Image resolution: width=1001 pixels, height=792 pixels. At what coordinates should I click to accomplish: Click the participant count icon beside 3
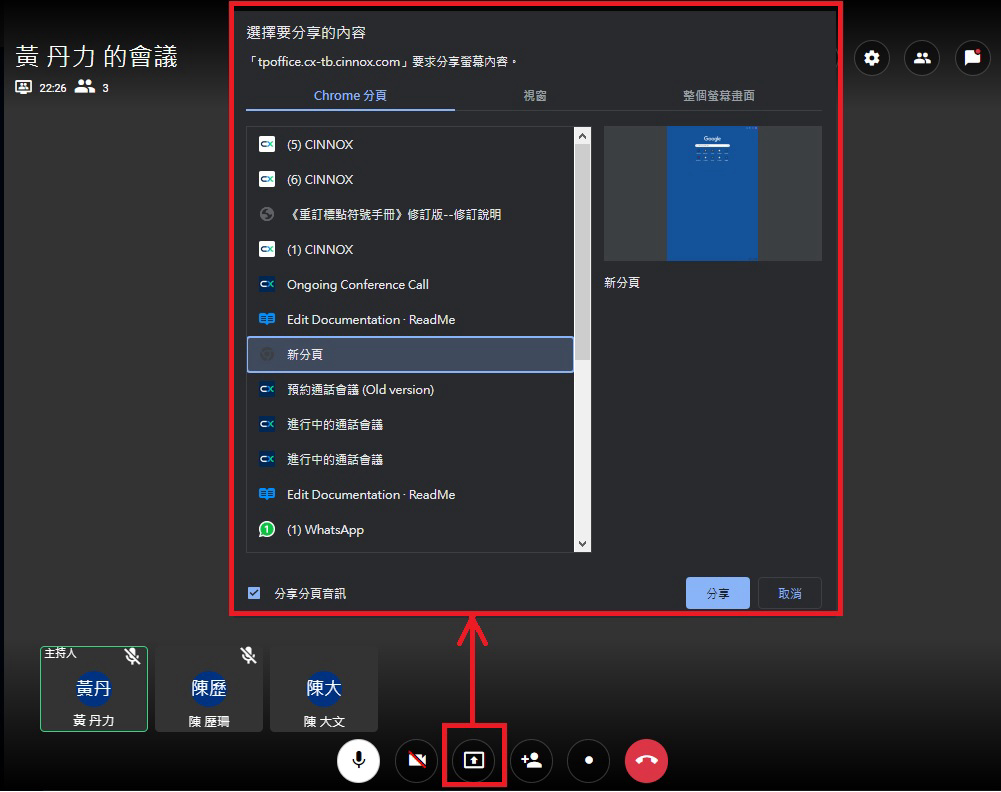[84, 86]
